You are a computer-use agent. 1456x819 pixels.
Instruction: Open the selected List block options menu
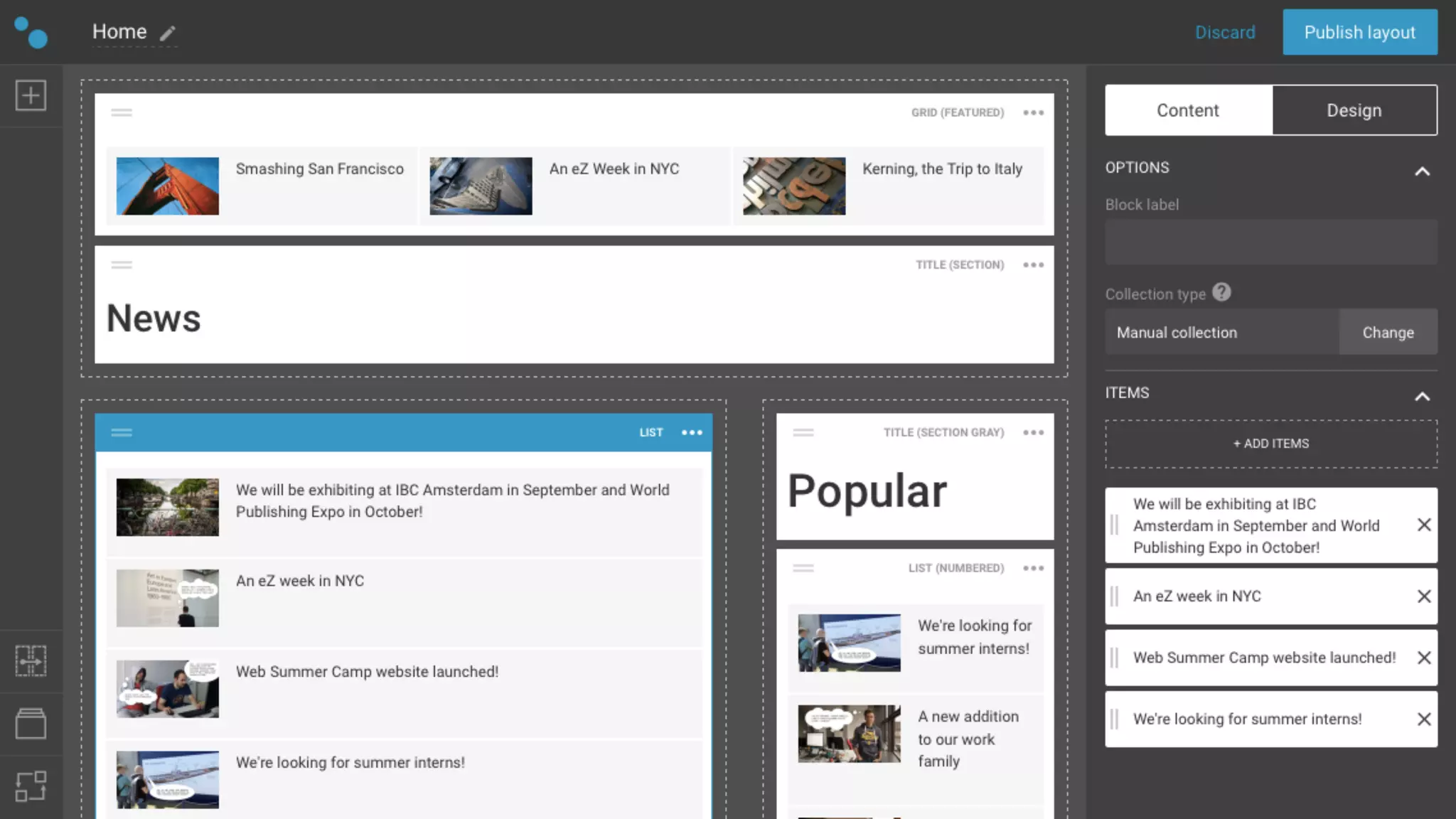(692, 432)
